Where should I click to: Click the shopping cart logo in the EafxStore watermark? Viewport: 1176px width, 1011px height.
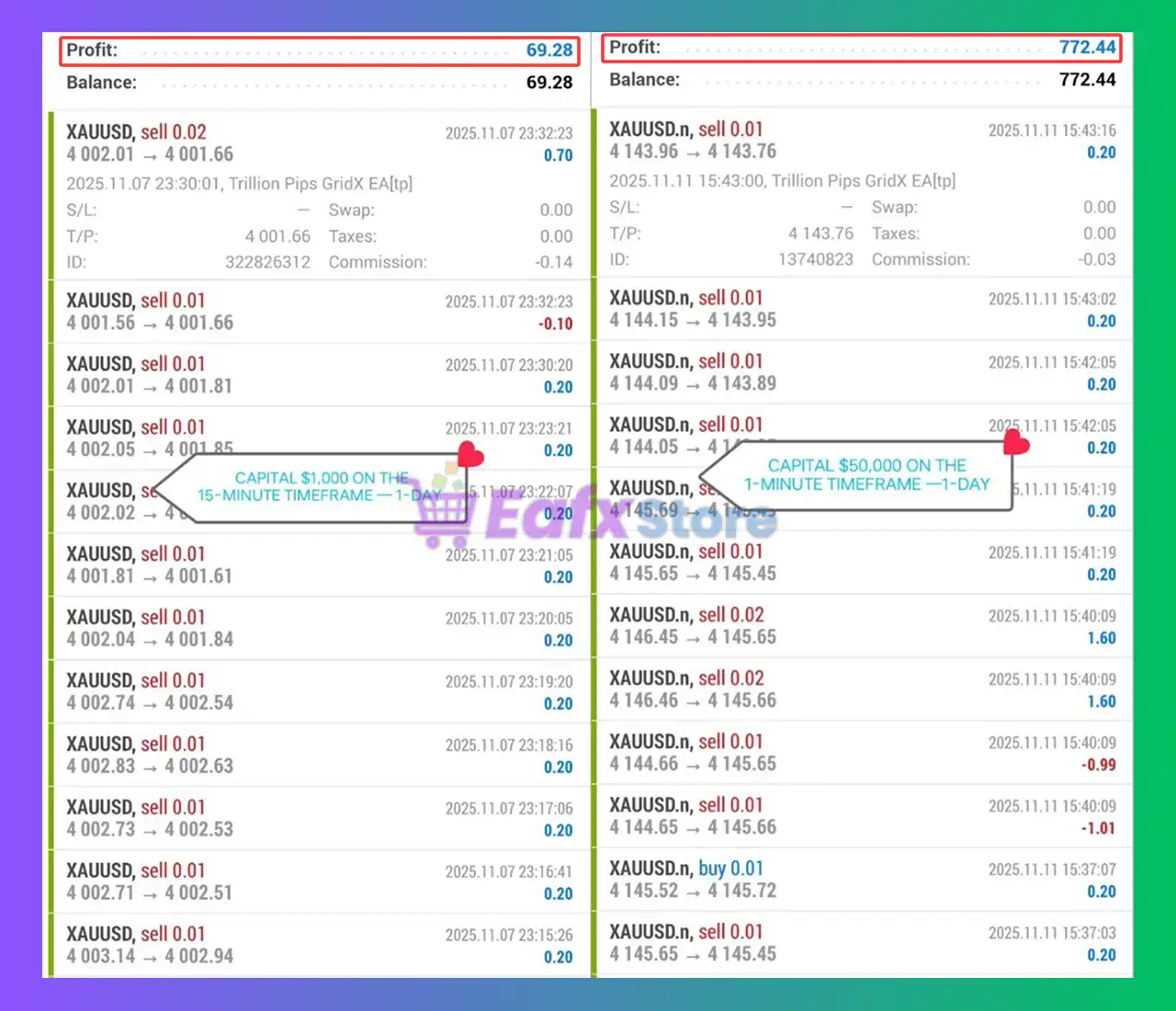445,517
